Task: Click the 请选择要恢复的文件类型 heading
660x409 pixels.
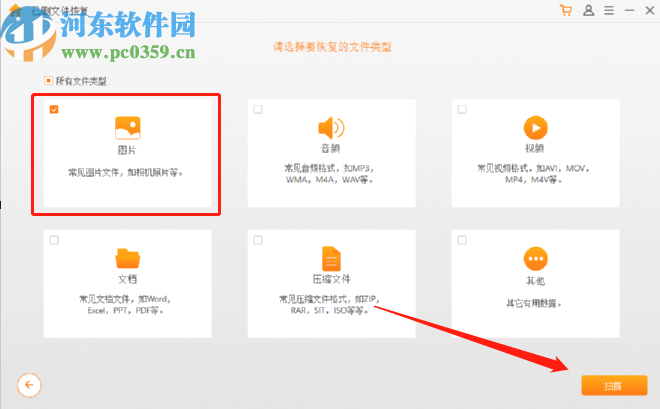Action: pyautogui.click(x=332, y=47)
